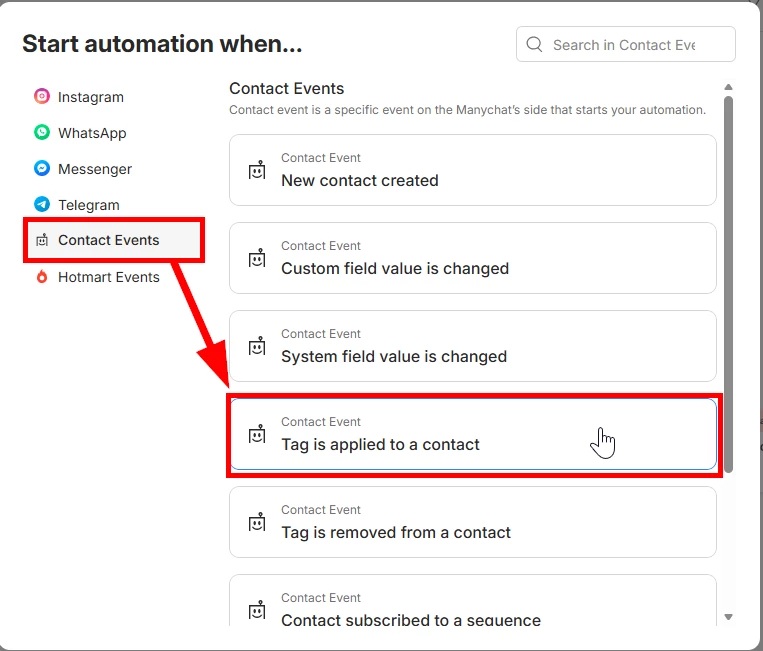Click the scrollbar down arrow
This screenshot has height=651, width=763.
coord(728,617)
